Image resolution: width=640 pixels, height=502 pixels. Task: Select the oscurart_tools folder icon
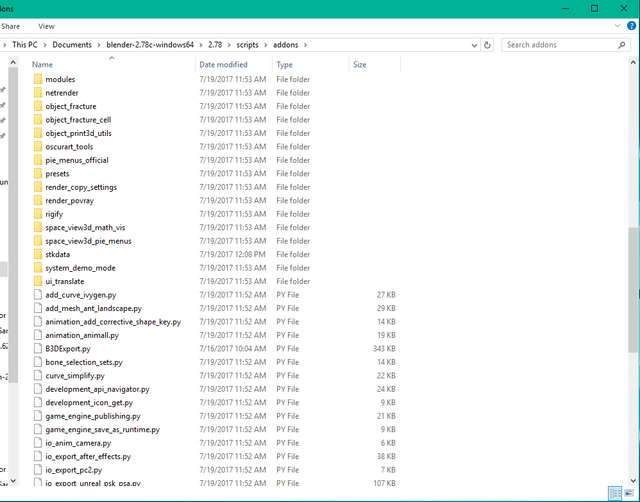tap(38, 147)
